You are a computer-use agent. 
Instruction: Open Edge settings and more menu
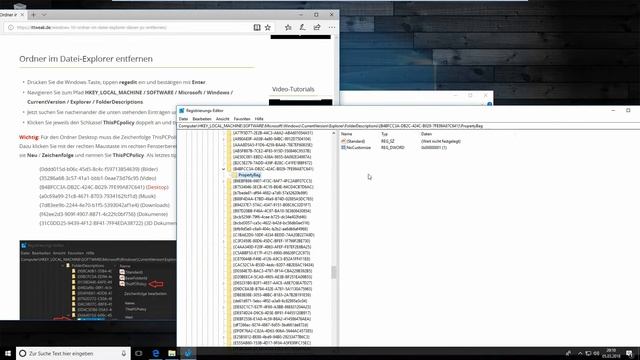[332, 27]
